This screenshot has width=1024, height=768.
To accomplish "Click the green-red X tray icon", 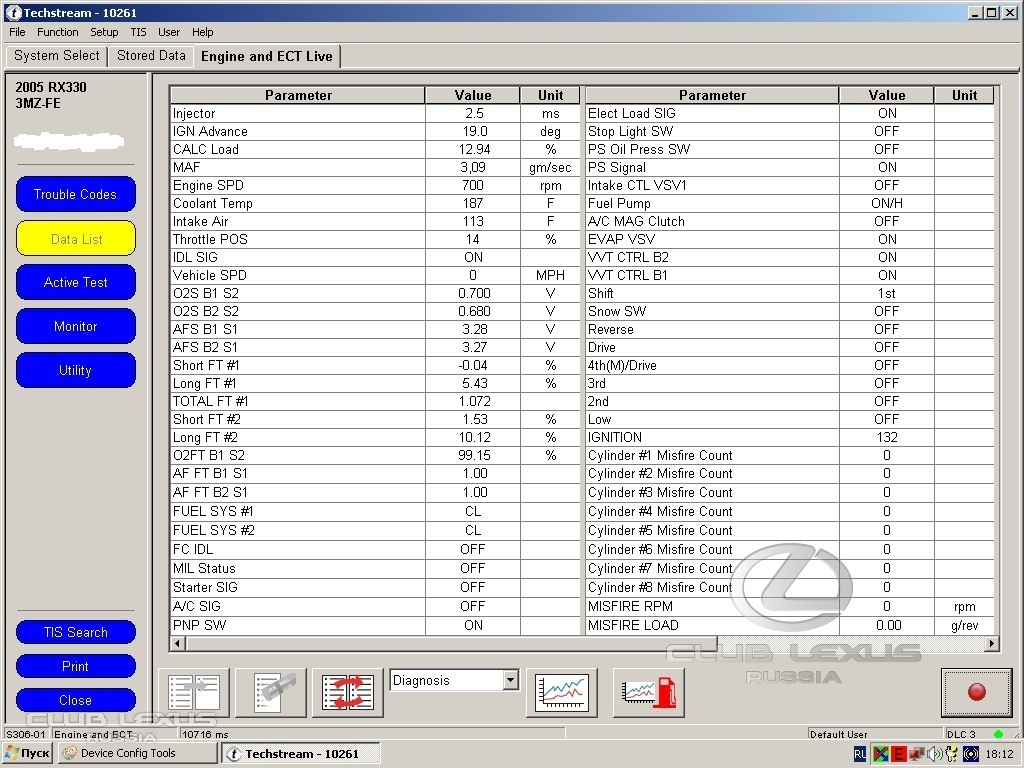I will tap(880, 754).
